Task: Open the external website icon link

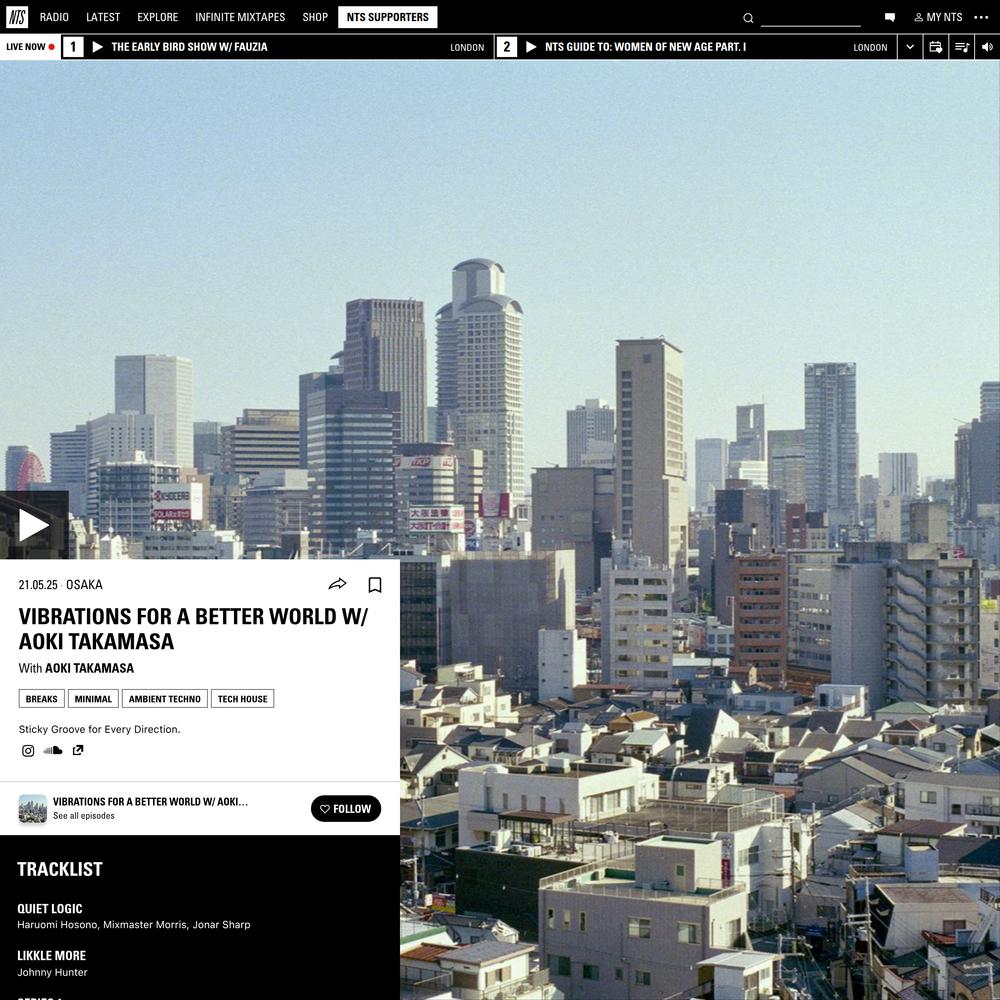Action: point(78,750)
